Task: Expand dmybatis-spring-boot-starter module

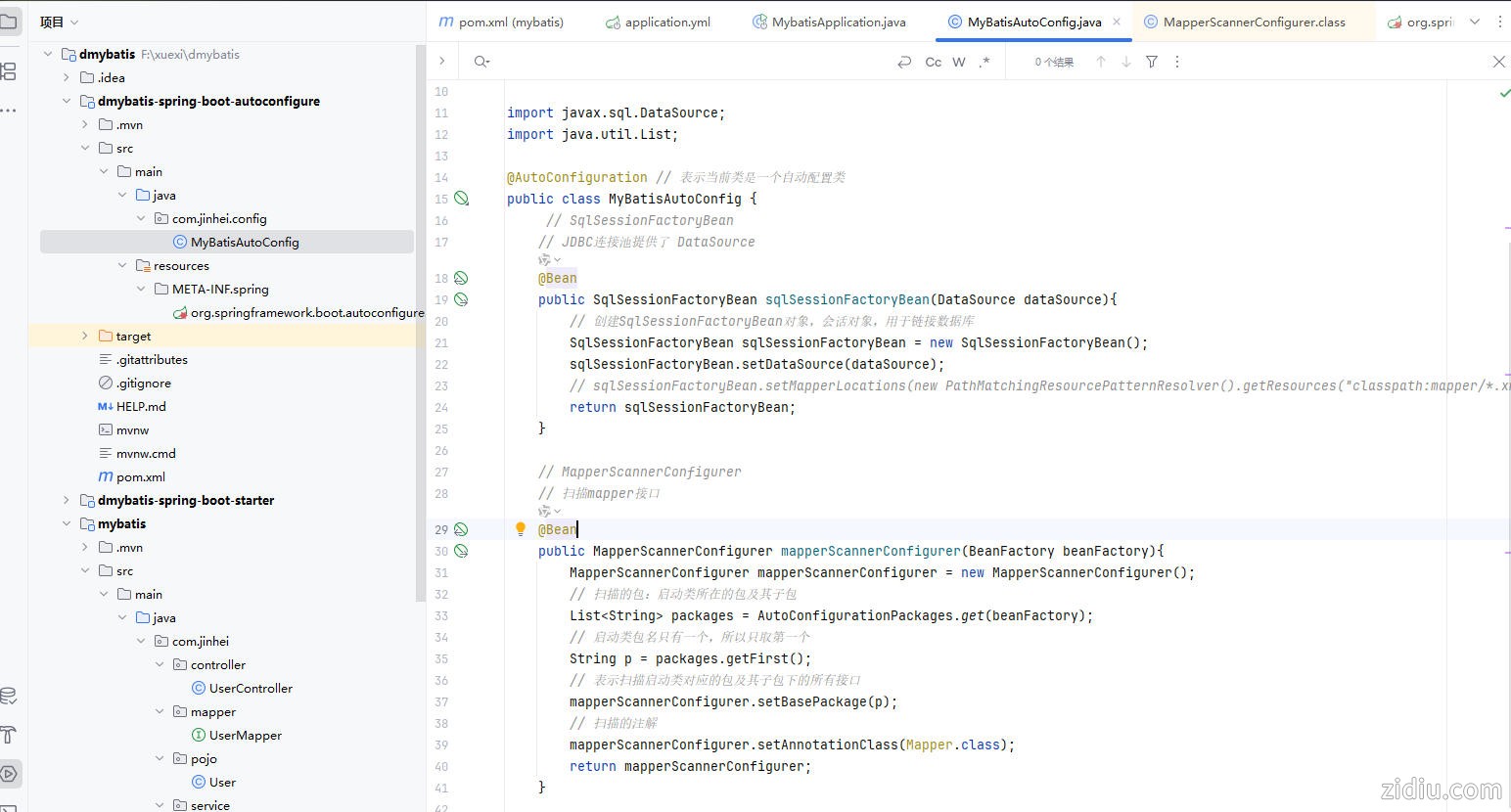Action: pos(67,500)
